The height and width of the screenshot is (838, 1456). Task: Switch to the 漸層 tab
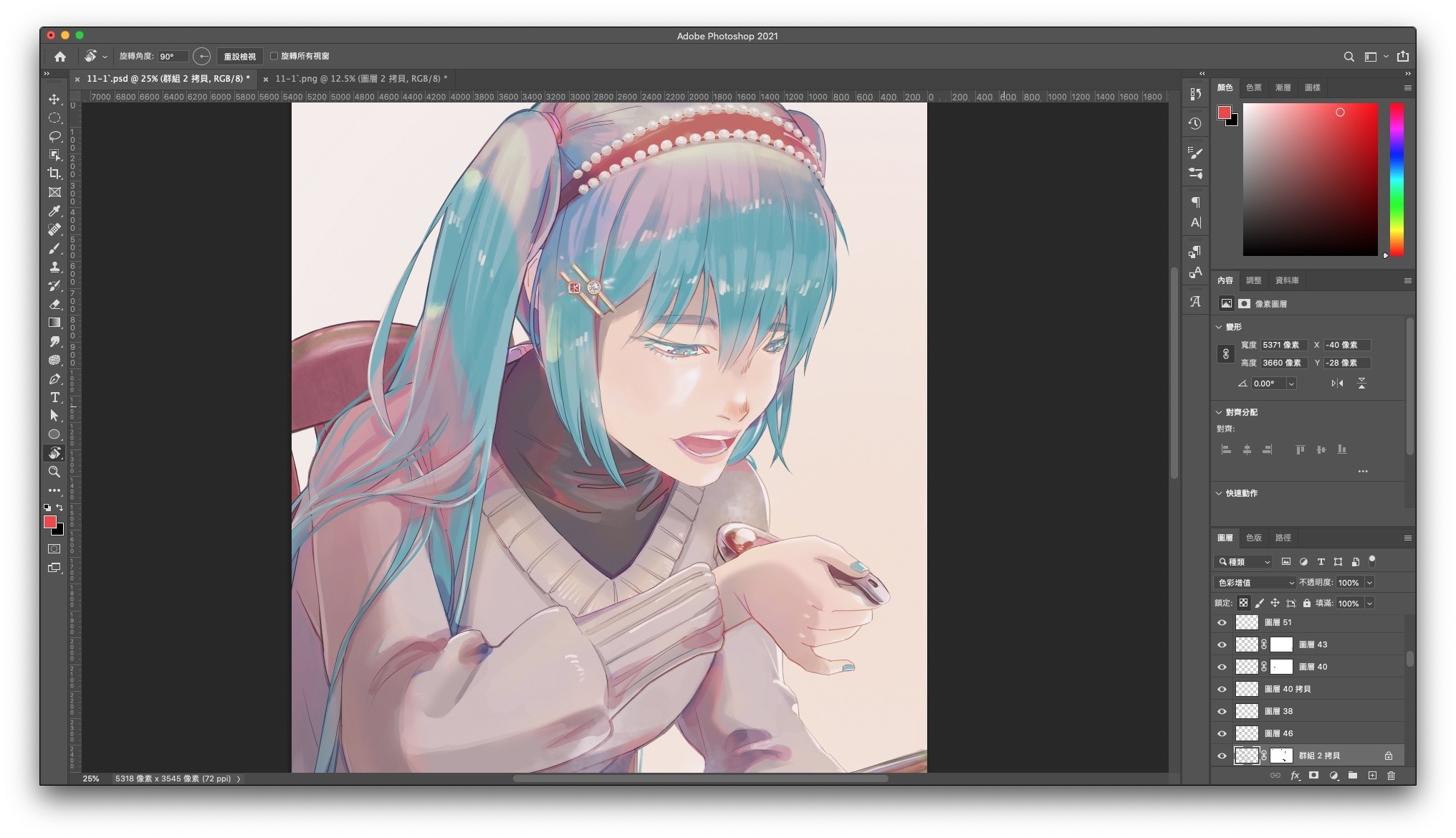click(x=1283, y=87)
